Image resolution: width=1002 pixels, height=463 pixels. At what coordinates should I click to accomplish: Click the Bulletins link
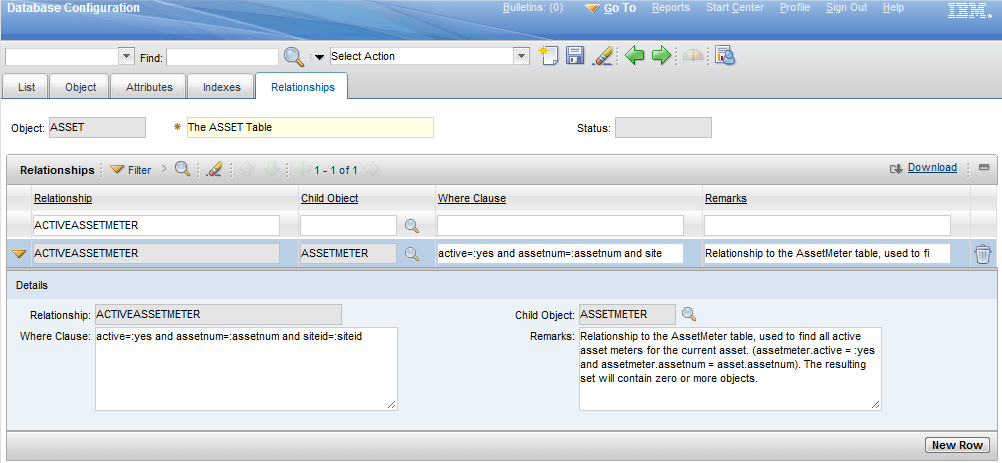tap(533, 8)
